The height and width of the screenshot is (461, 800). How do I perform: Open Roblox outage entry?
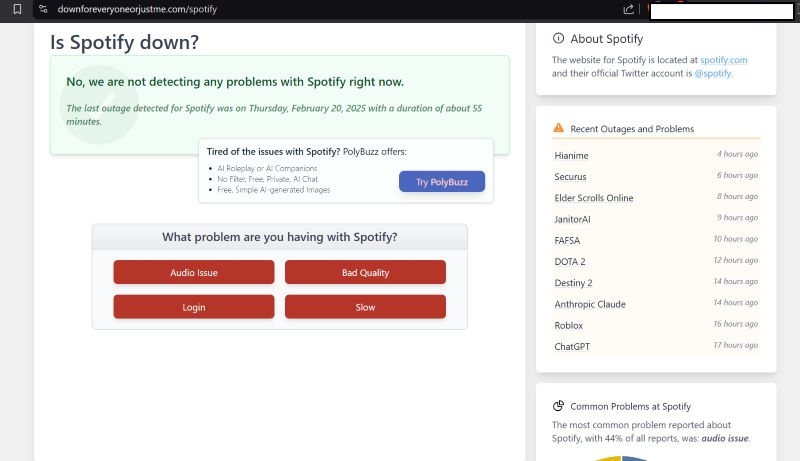pos(568,325)
